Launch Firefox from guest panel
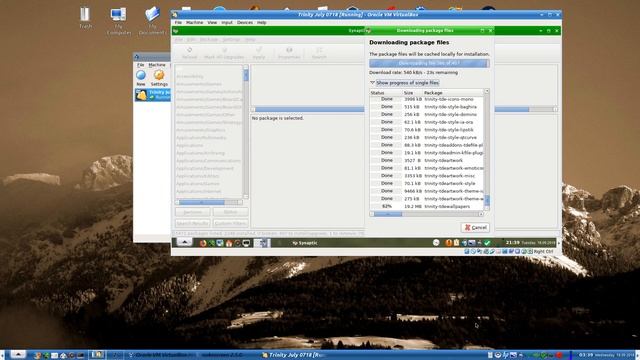 pos(203,243)
